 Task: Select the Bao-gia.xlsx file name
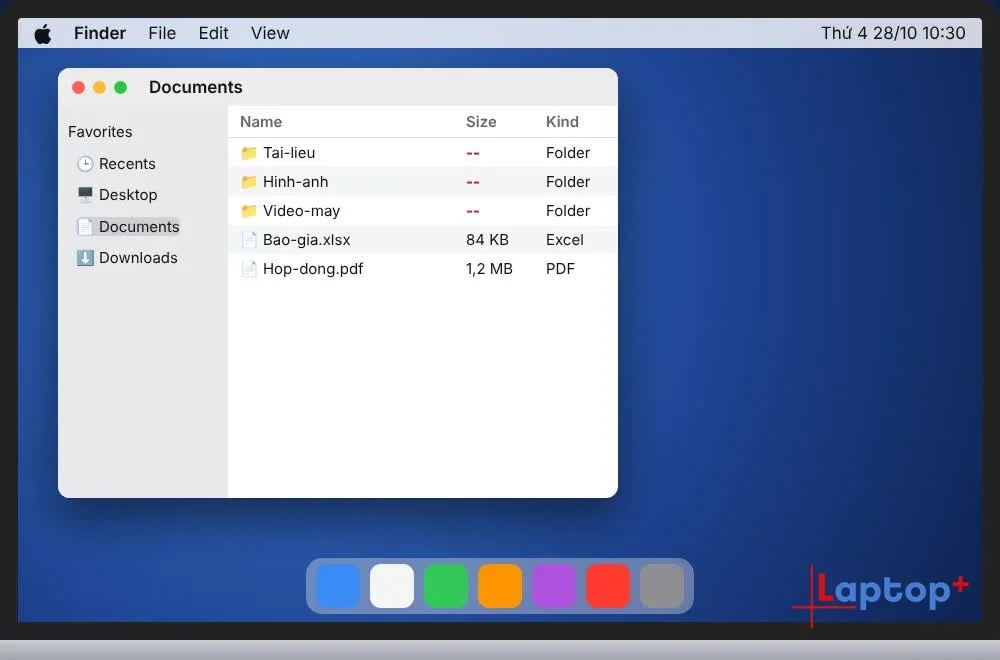pos(307,240)
